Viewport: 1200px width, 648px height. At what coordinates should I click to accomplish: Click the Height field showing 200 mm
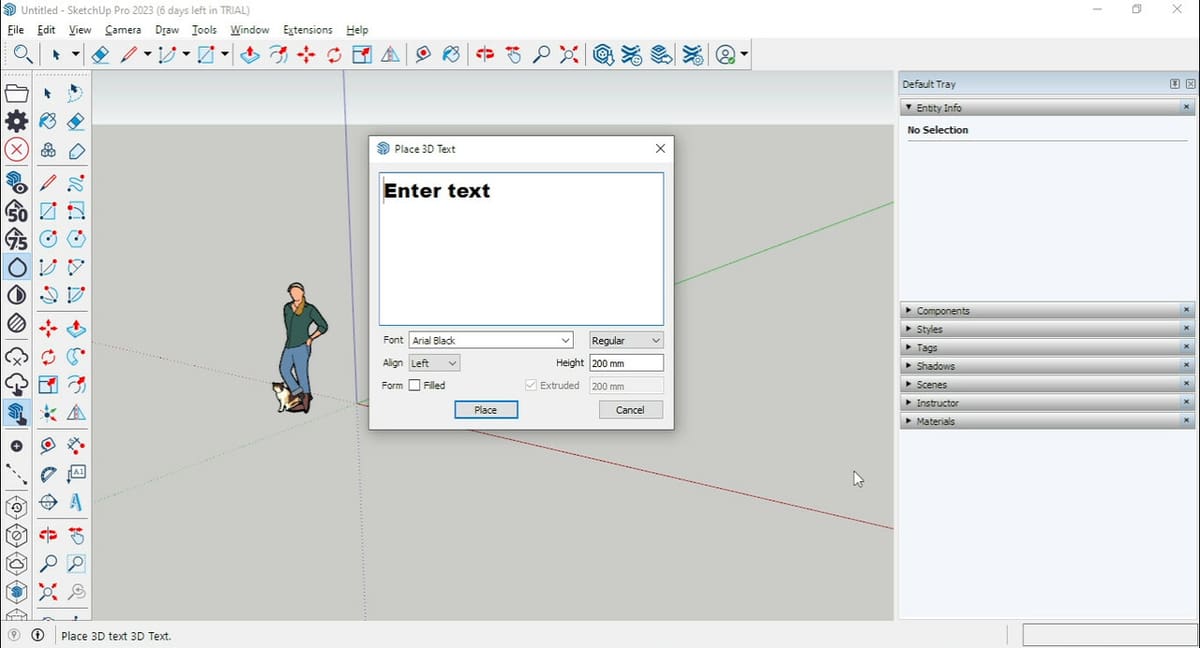626,363
